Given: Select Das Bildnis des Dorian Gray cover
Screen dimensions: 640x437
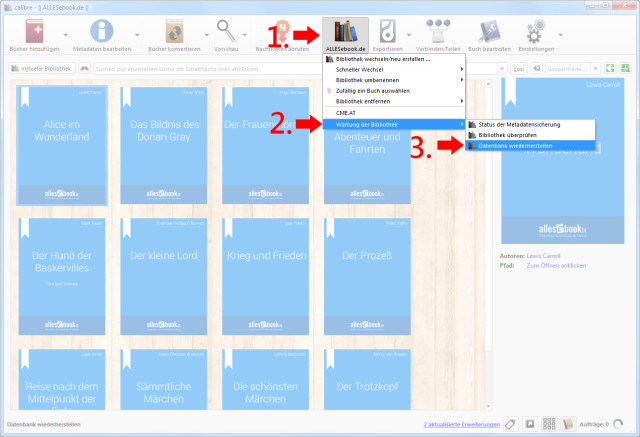Looking at the screenshot, I should 164,145.
